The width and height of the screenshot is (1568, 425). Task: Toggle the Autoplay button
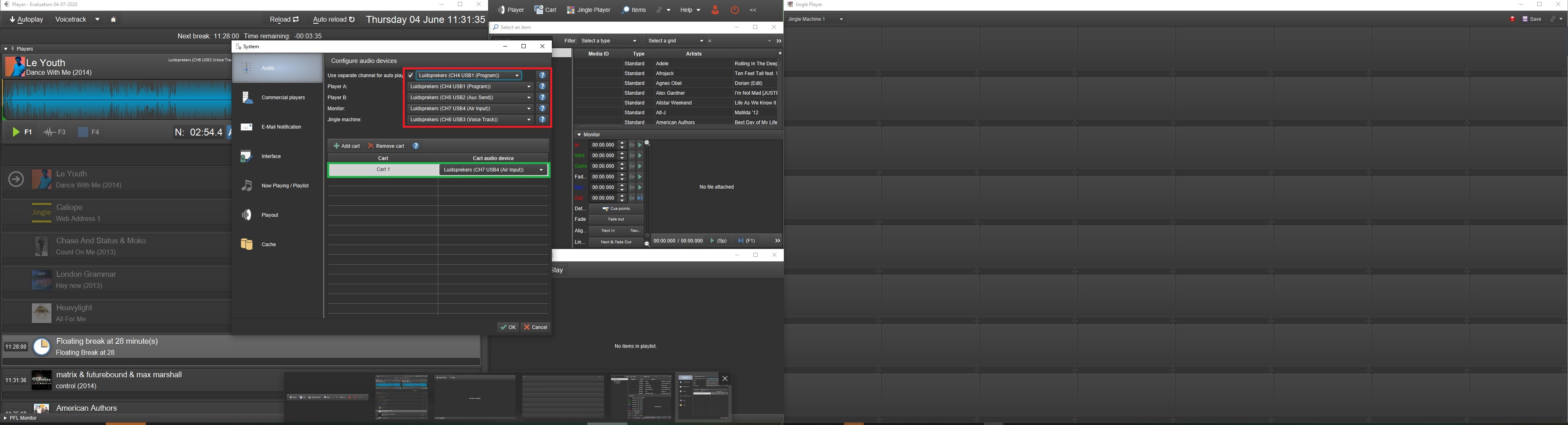pyautogui.click(x=26, y=20)
